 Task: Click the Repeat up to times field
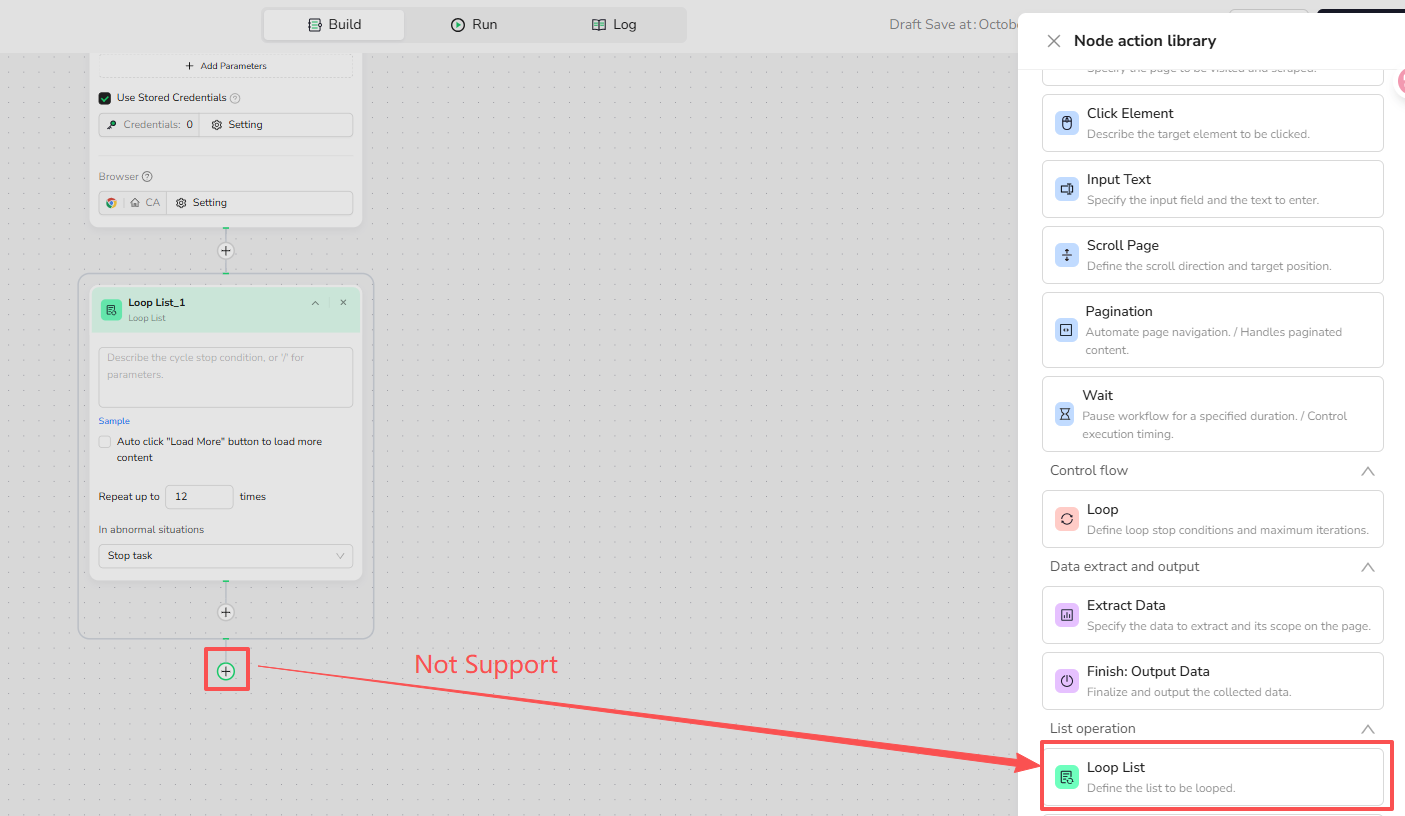click(199, 497)
